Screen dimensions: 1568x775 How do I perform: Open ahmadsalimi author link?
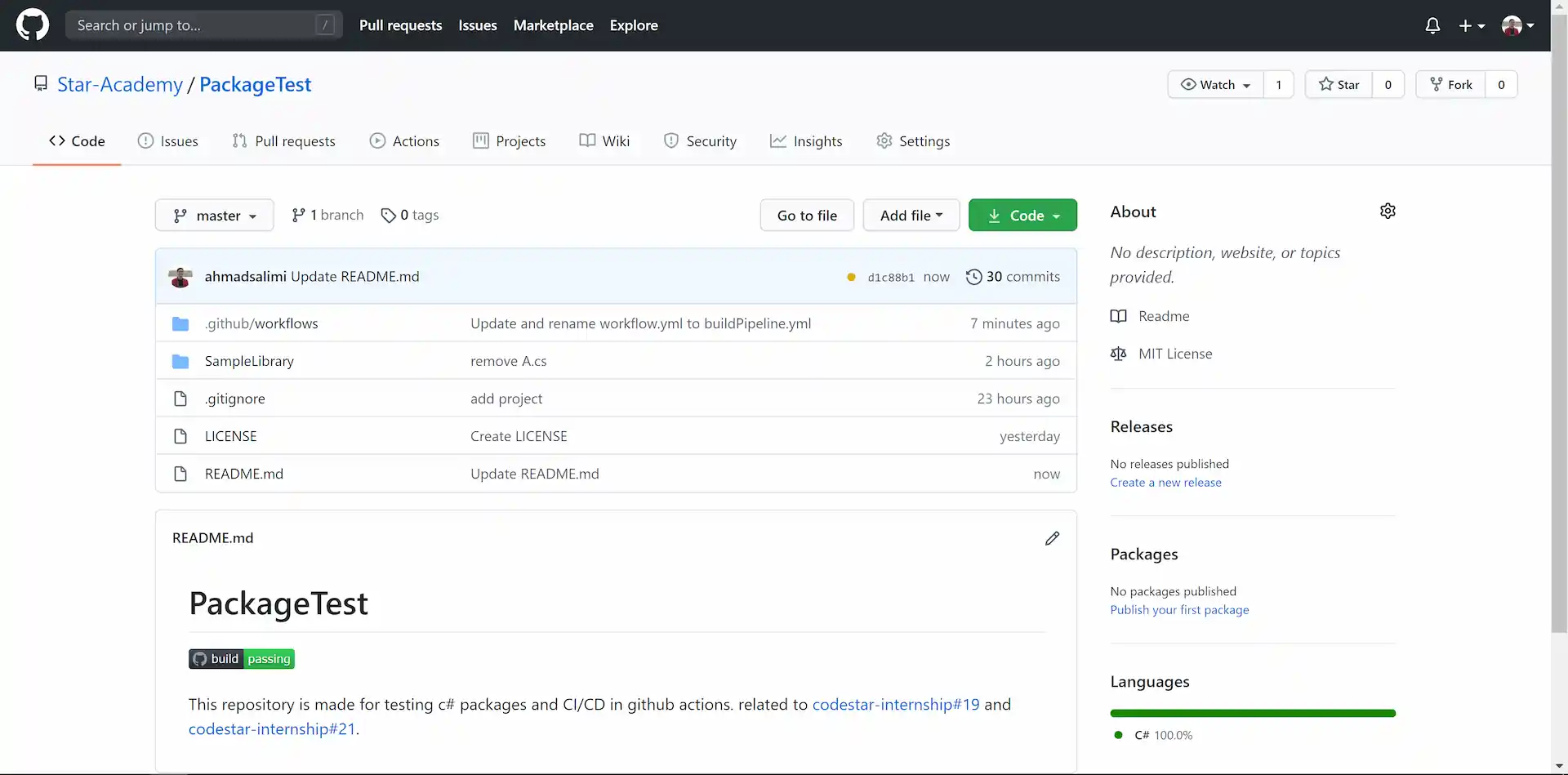[x=245, y=277]
